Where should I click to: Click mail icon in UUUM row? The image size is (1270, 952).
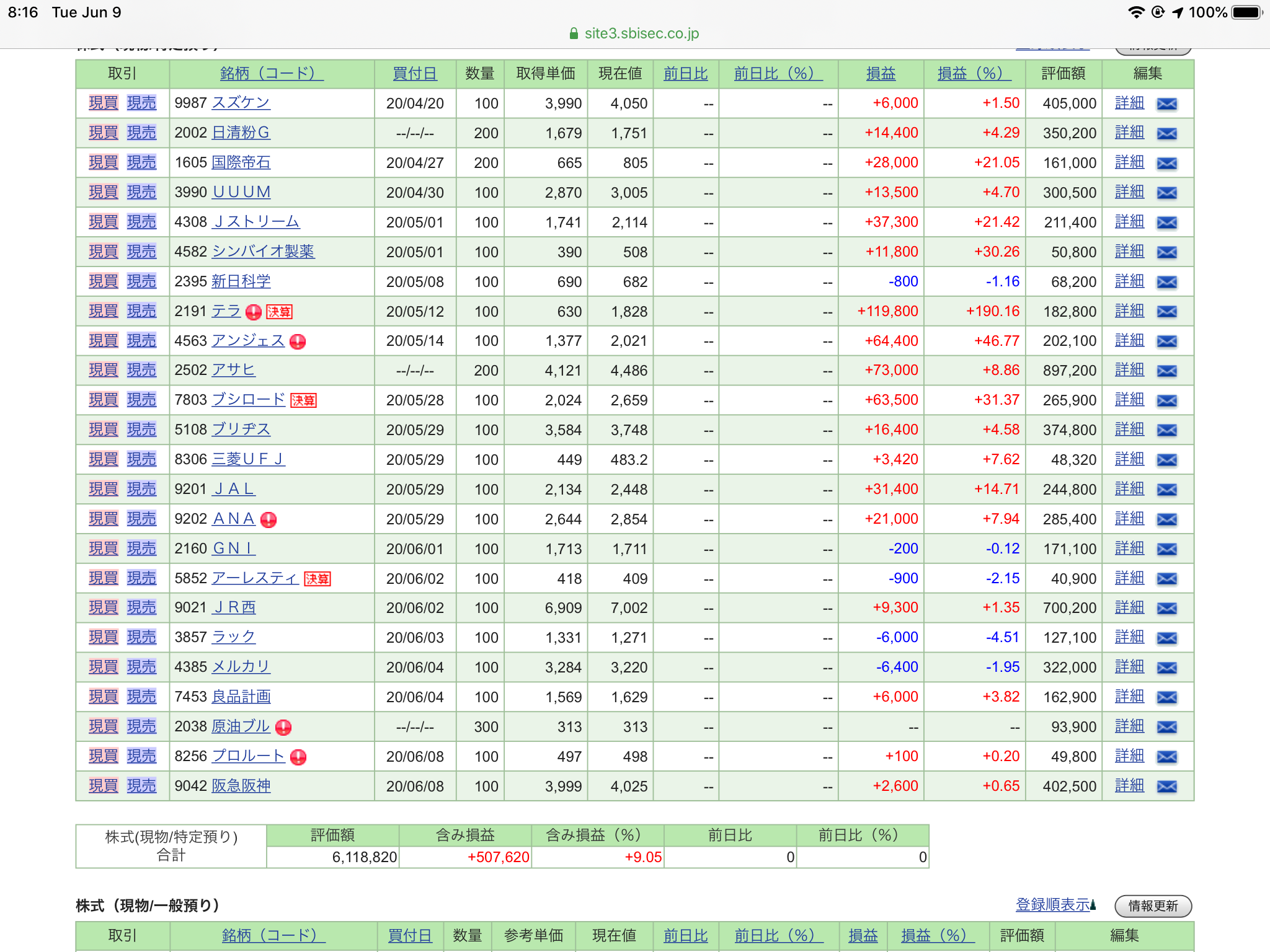click(x=1166, y=193)
